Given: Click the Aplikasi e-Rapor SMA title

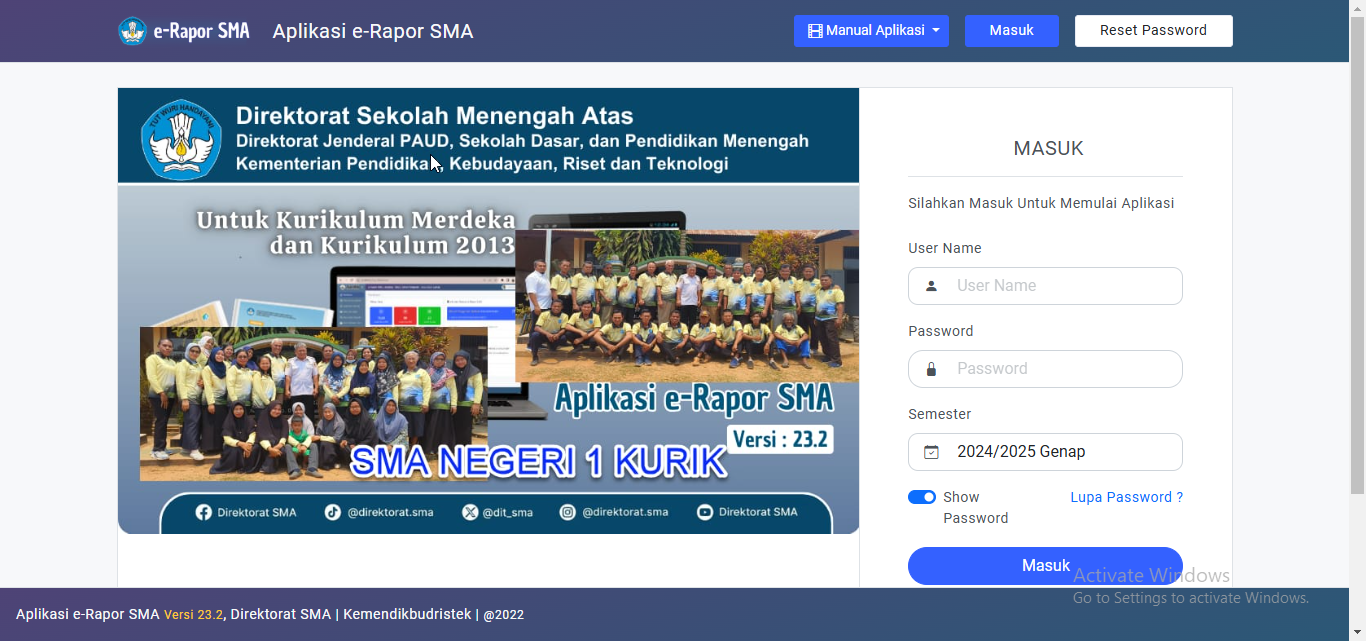Looking at the screenshot, I should [373, 31].
